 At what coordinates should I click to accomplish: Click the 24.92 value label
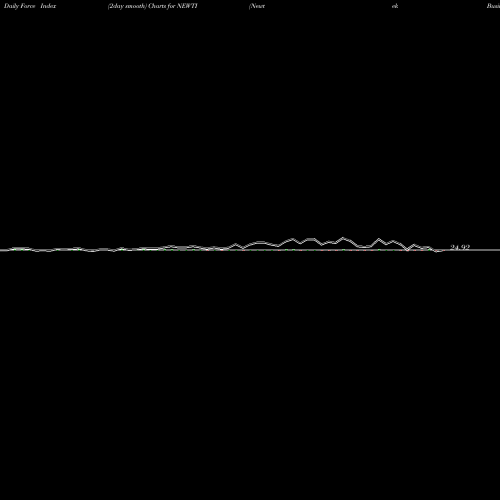coord(460,247)
